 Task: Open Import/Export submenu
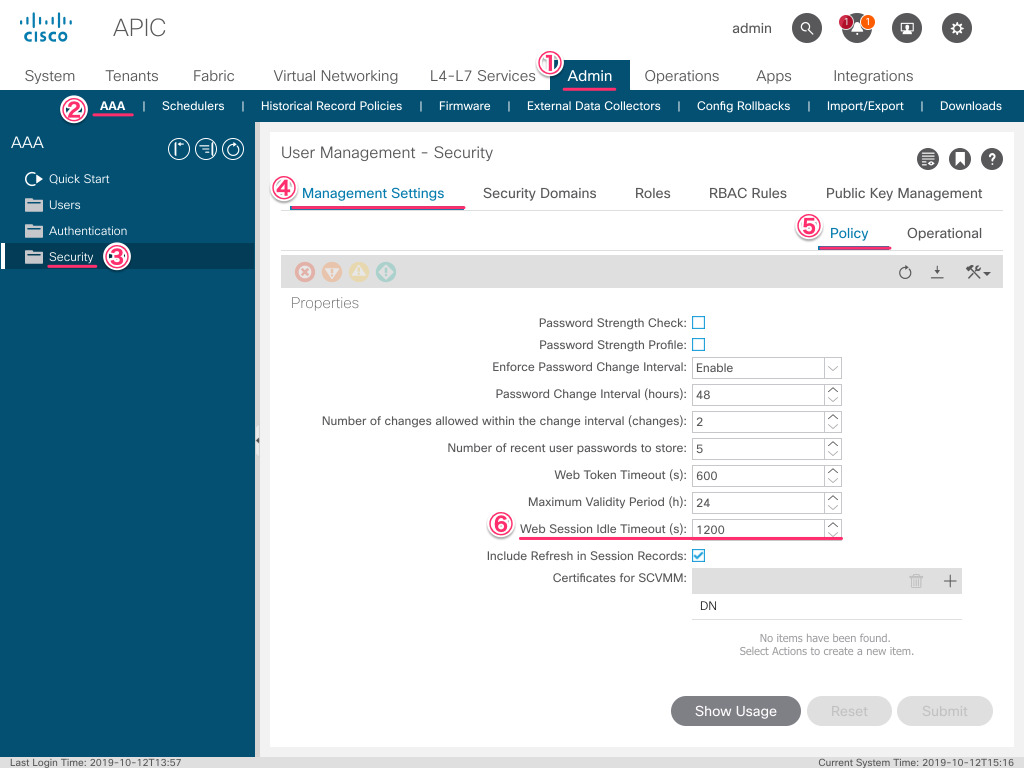(x=865, y=106)
